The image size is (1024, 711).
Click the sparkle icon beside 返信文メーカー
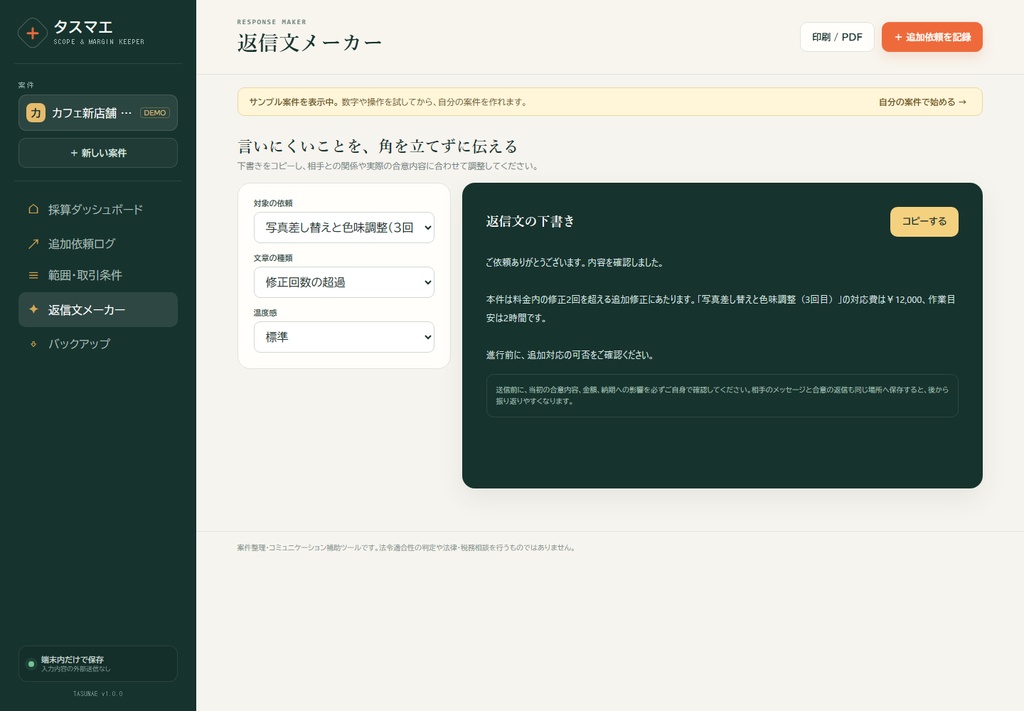[x=33, y=309]
